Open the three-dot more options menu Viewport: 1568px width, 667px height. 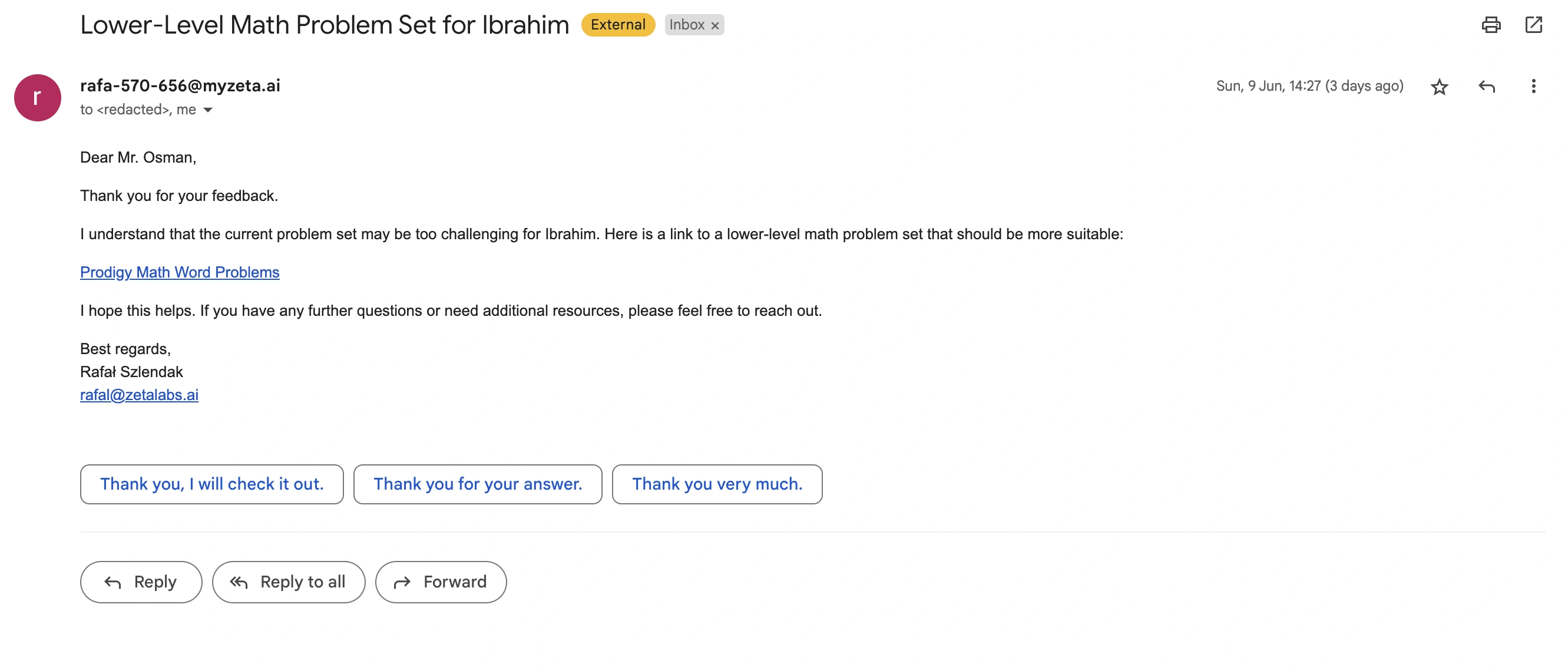click(1533, 87)
